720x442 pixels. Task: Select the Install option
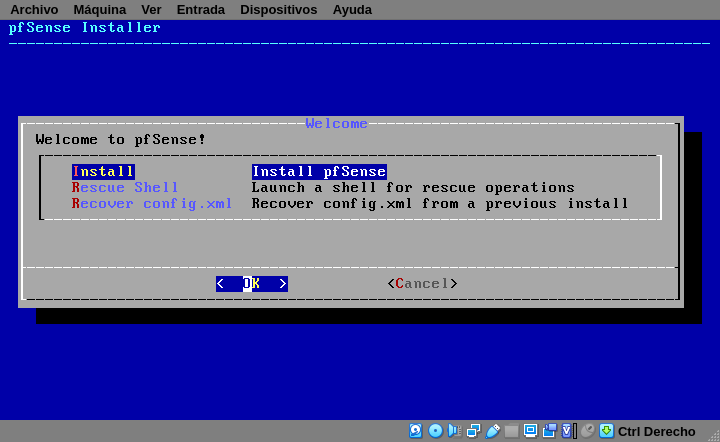pyautogui.click(x=103, y=172)
